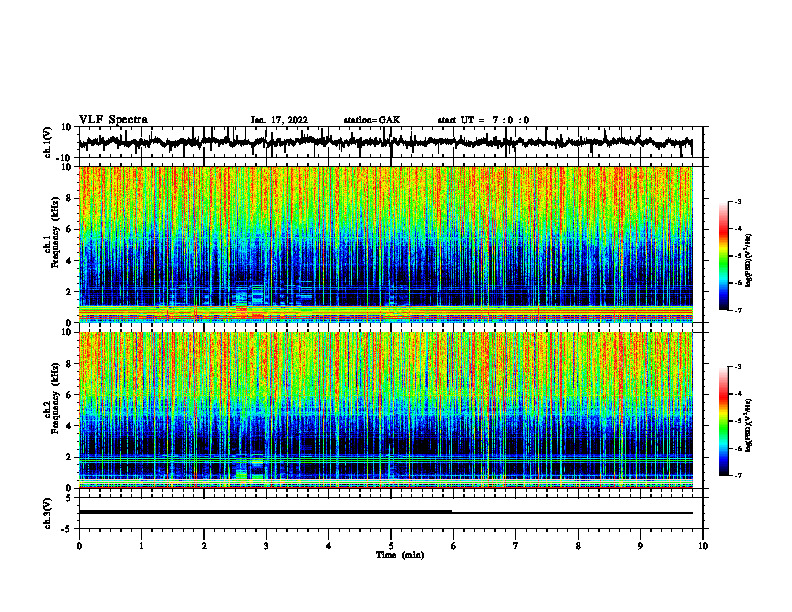Click x-axis time tick label "8"
This screenshot has width=792, height=612.
point(578,546)
